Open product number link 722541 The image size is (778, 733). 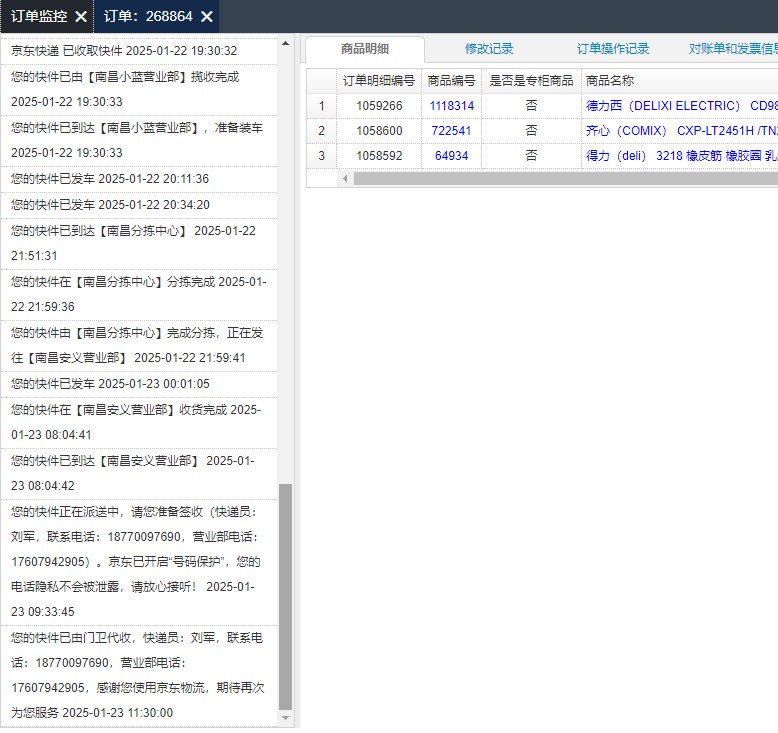pyautogui.click(x=452, y=131)
